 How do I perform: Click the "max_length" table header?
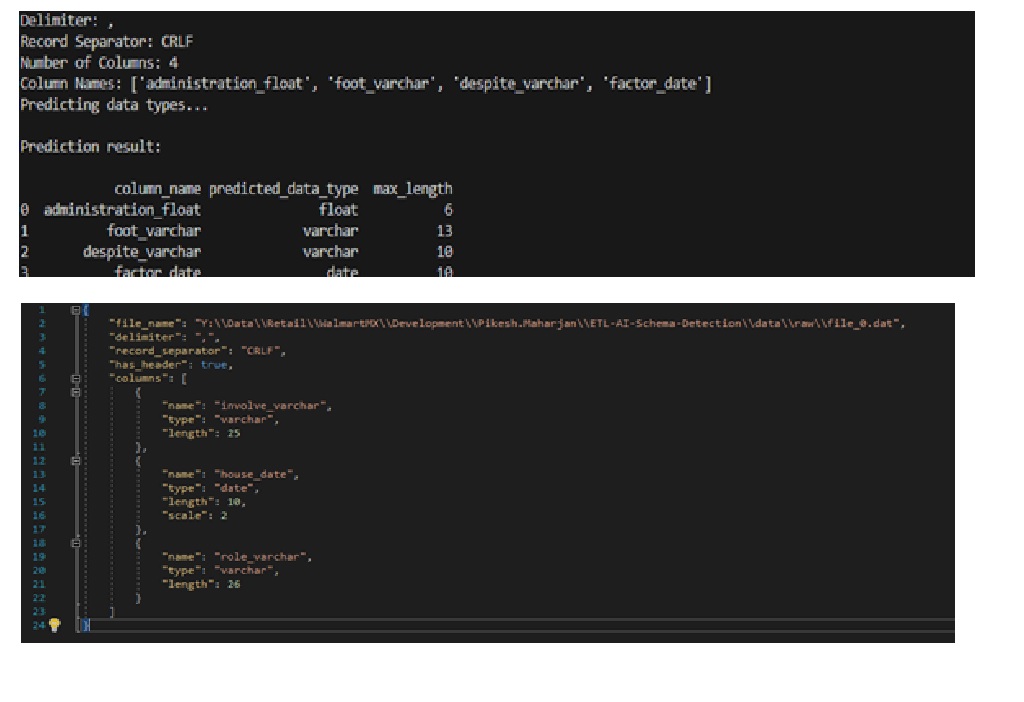click(413, 189)
